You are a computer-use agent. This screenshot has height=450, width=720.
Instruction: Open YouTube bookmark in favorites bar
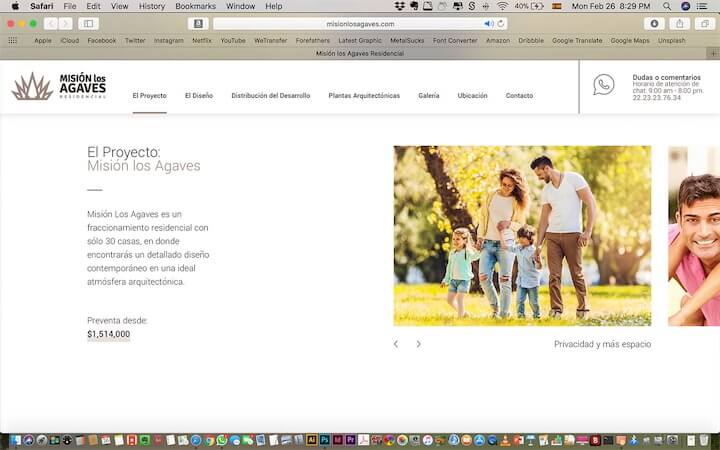coord(233,40)
